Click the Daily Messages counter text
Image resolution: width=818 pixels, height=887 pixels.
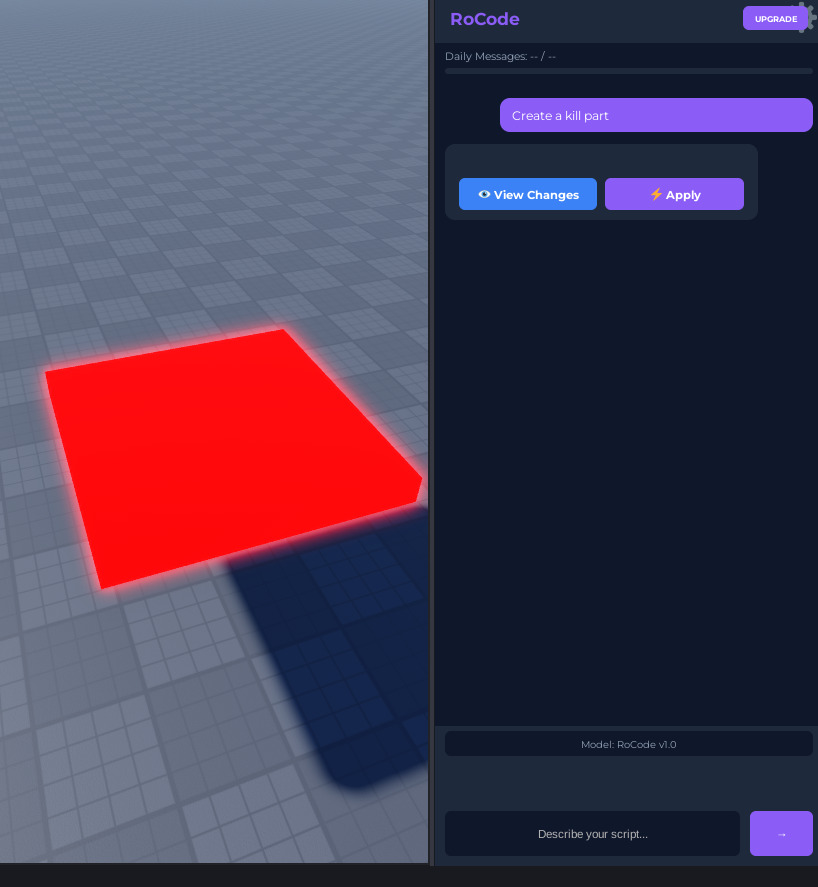(500, 56)
